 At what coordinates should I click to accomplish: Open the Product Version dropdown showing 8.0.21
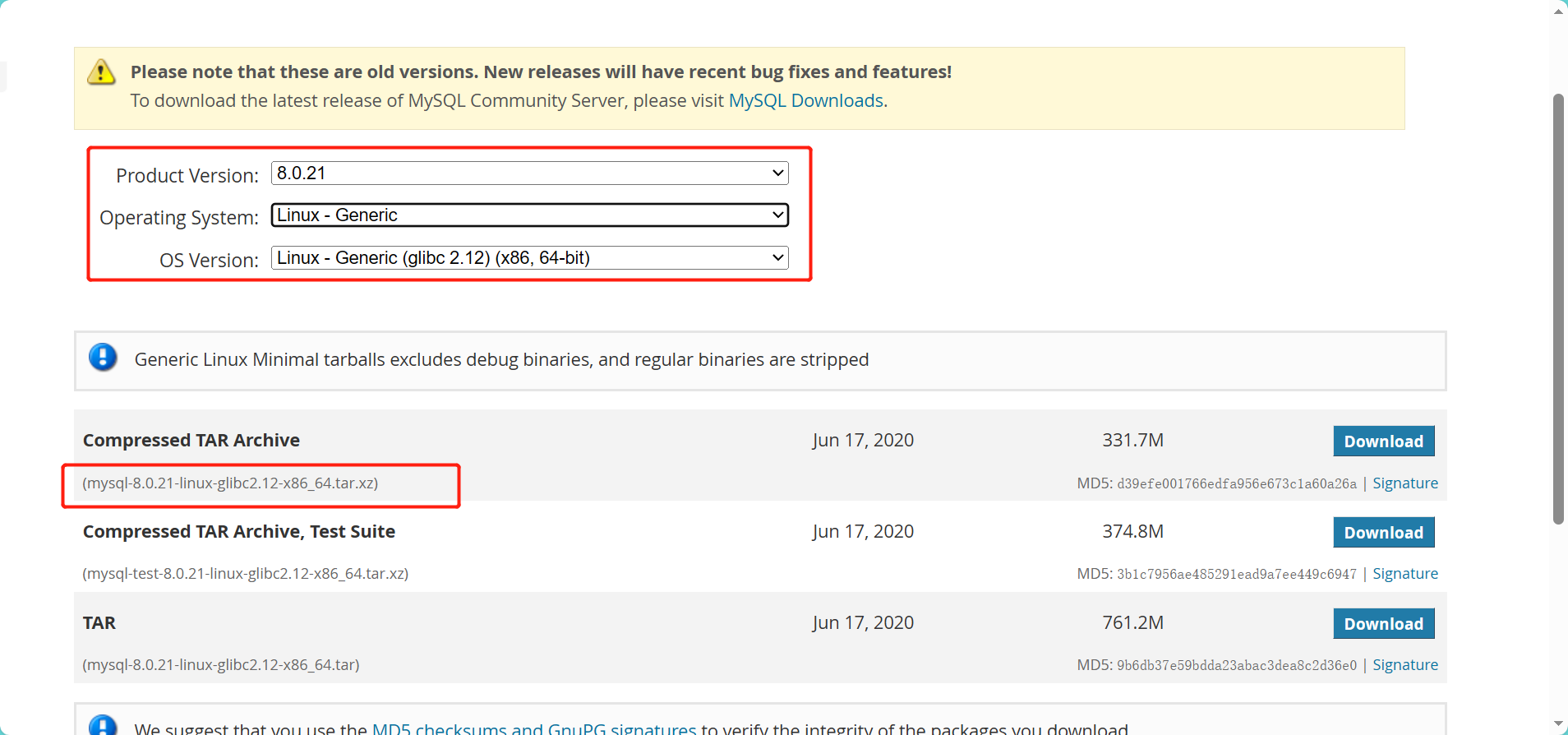[529, 173]
